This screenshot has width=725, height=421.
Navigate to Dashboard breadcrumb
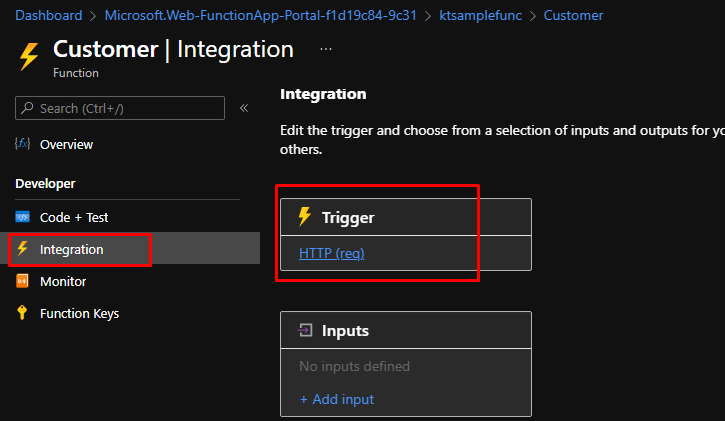[47, 16]
